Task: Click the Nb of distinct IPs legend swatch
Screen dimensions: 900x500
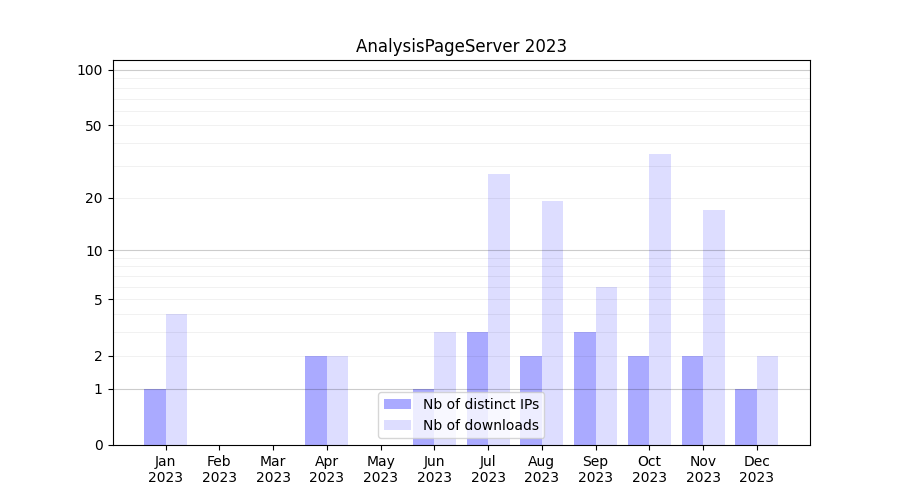Action: tap(398, 404)
